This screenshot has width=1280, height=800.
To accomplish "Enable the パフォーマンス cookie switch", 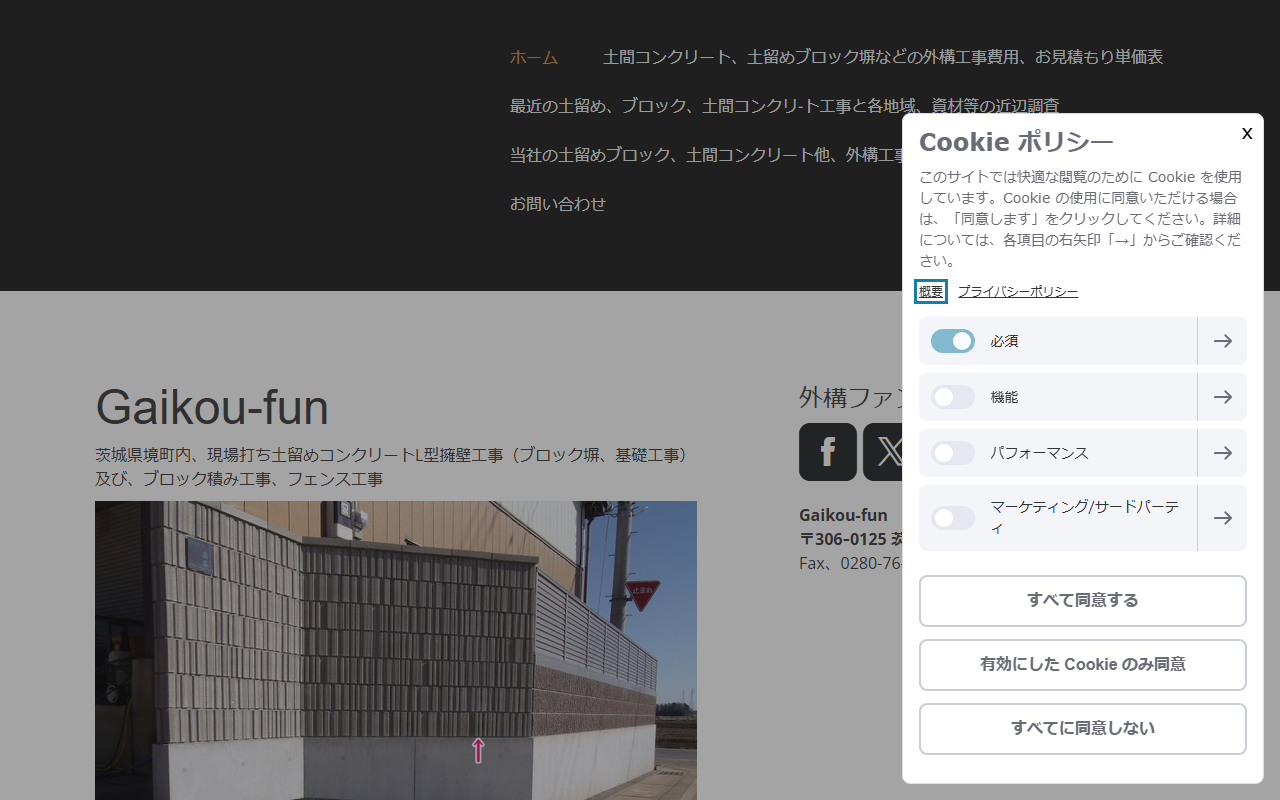I will pyautogui.click(x=953, y=453).
